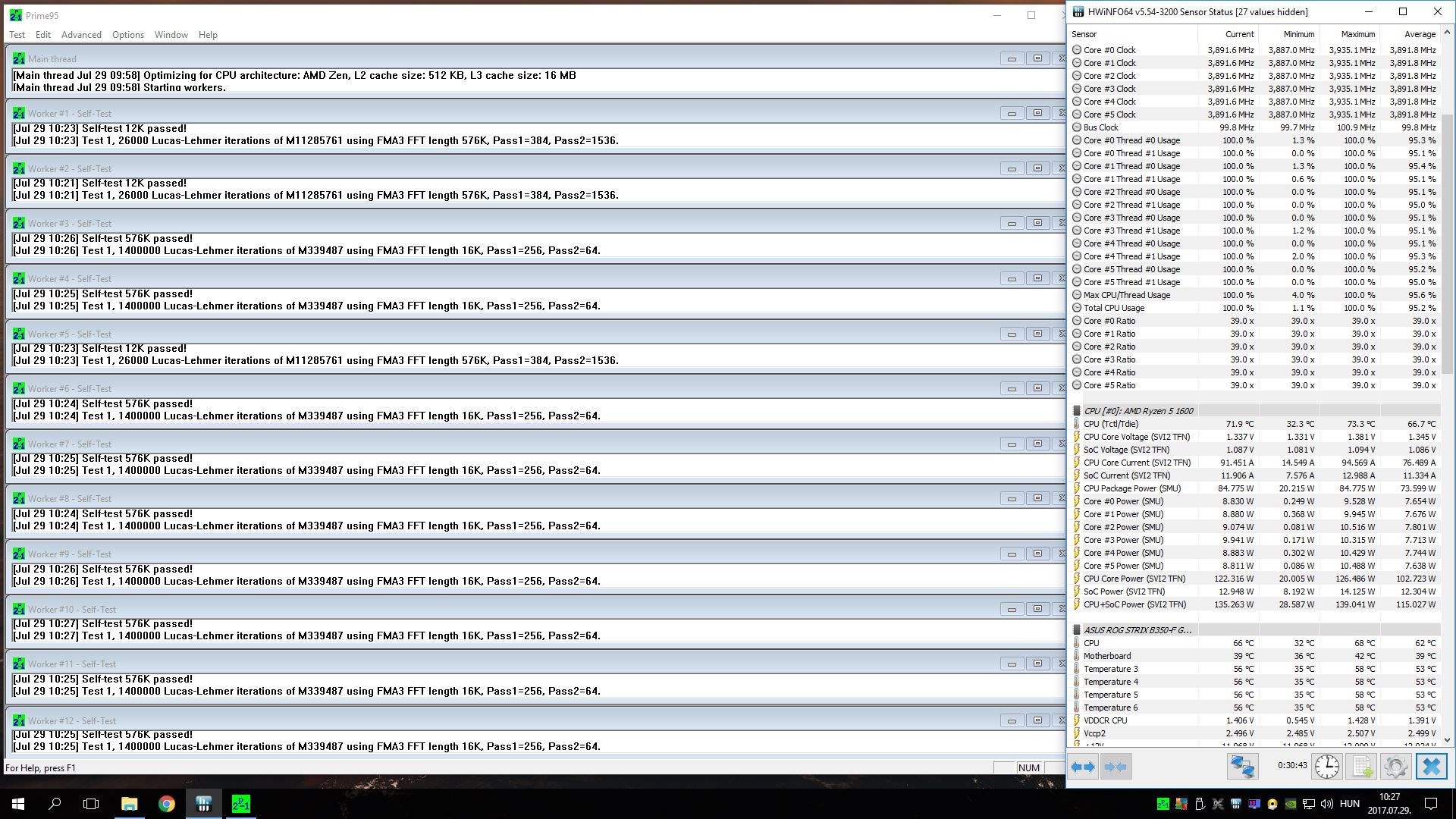Minimize the Main thread child window

click(1012, 58)
